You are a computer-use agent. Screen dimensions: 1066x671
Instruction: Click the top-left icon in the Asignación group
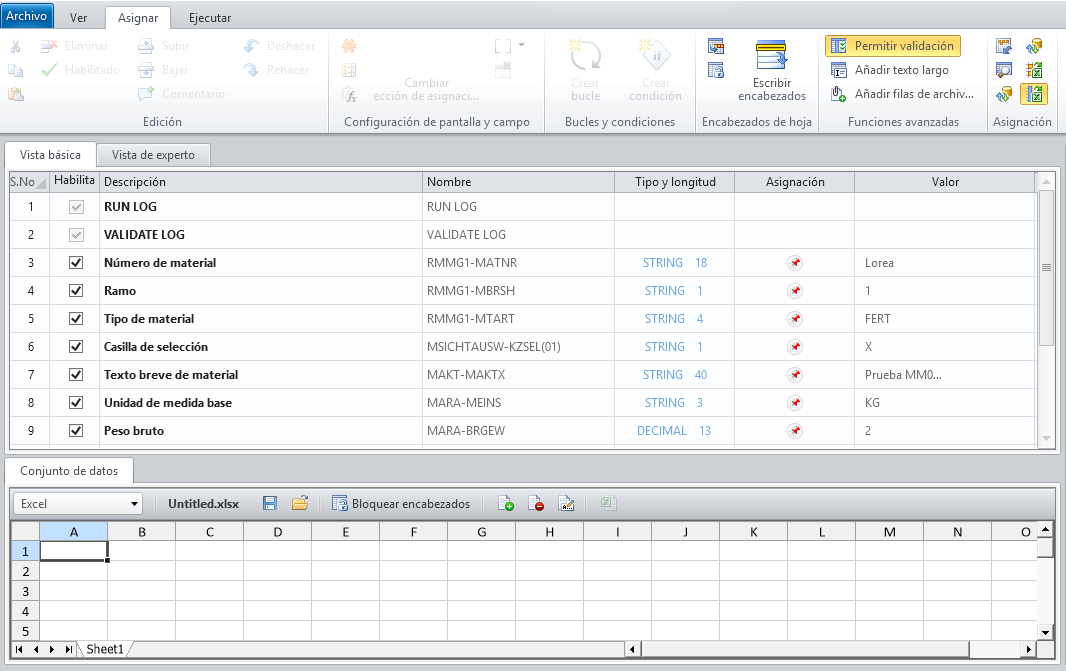(1003, 46)
